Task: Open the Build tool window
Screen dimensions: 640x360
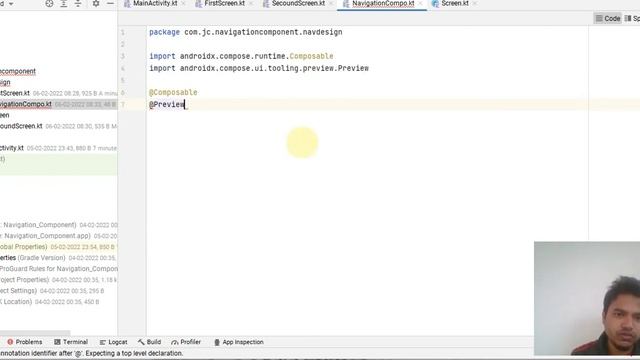Action: [x=149, y=342]
